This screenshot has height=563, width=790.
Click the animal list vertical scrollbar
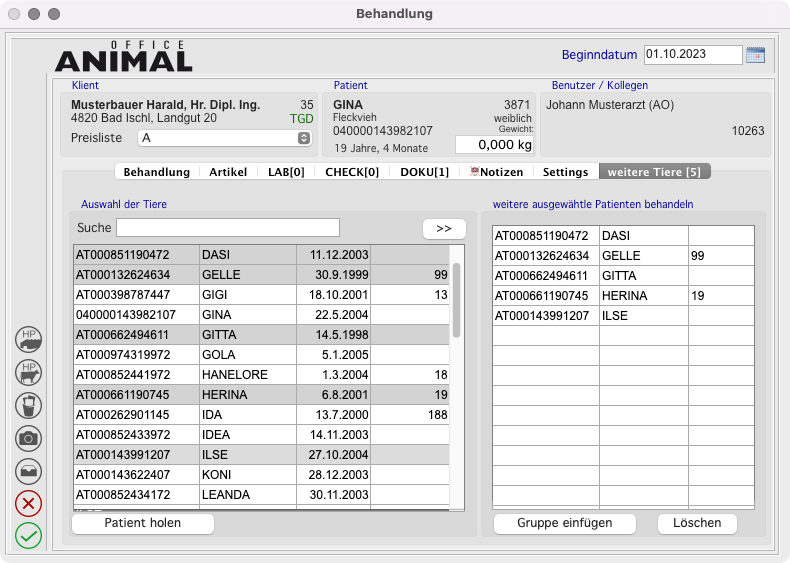[457, 300]
